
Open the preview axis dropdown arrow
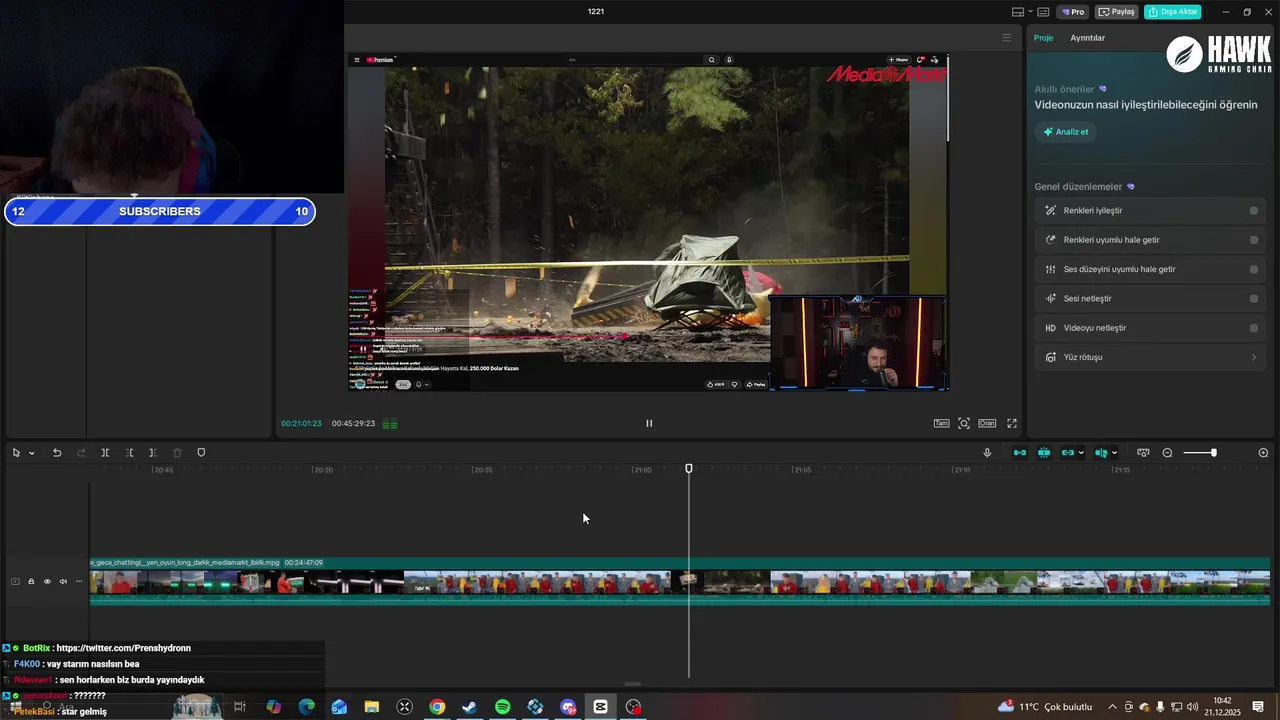[x=1114, y=453]
